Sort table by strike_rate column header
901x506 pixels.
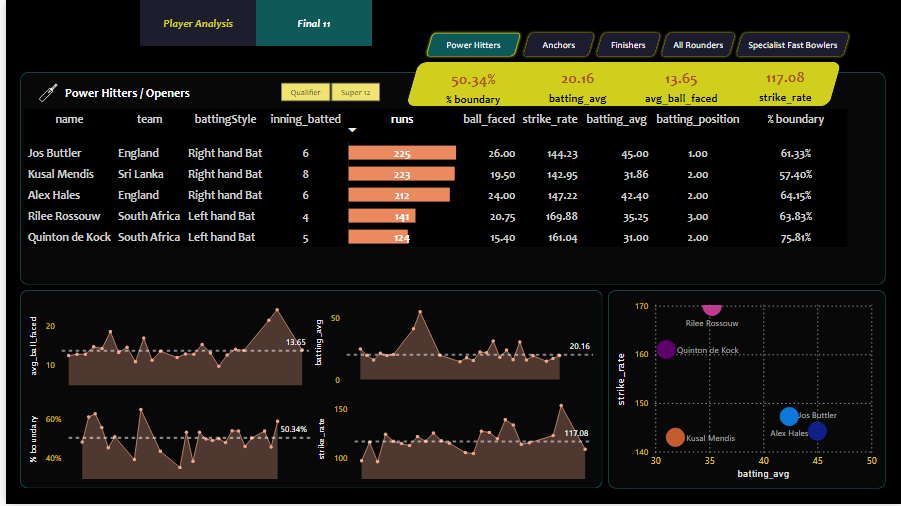(549, 119)
